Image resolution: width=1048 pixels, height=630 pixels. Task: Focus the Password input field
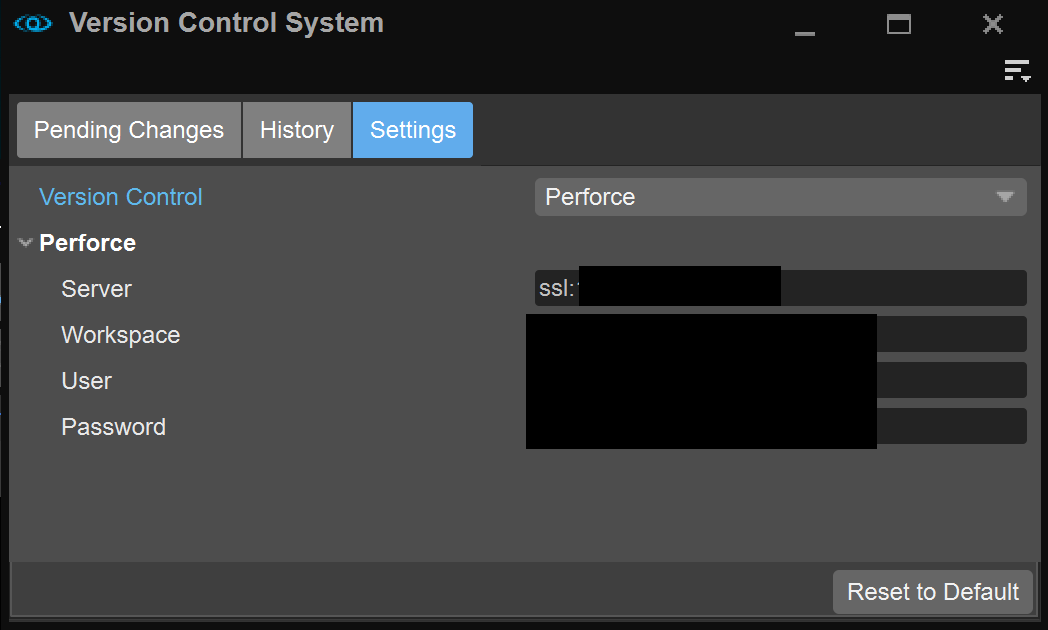(x=950, y=426)
